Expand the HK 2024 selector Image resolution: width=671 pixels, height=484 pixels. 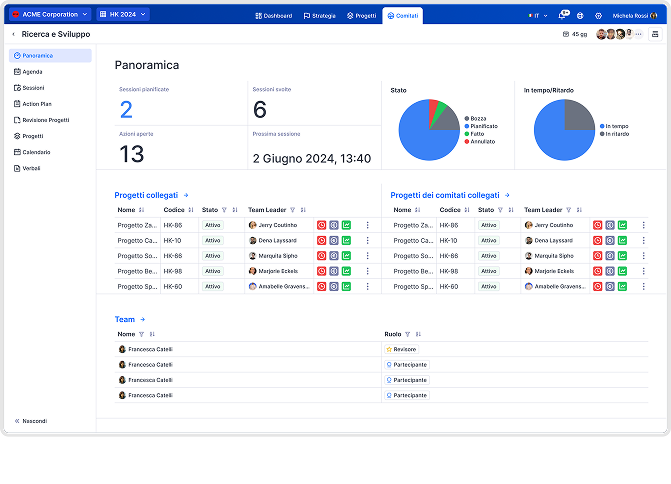[123, 15]
